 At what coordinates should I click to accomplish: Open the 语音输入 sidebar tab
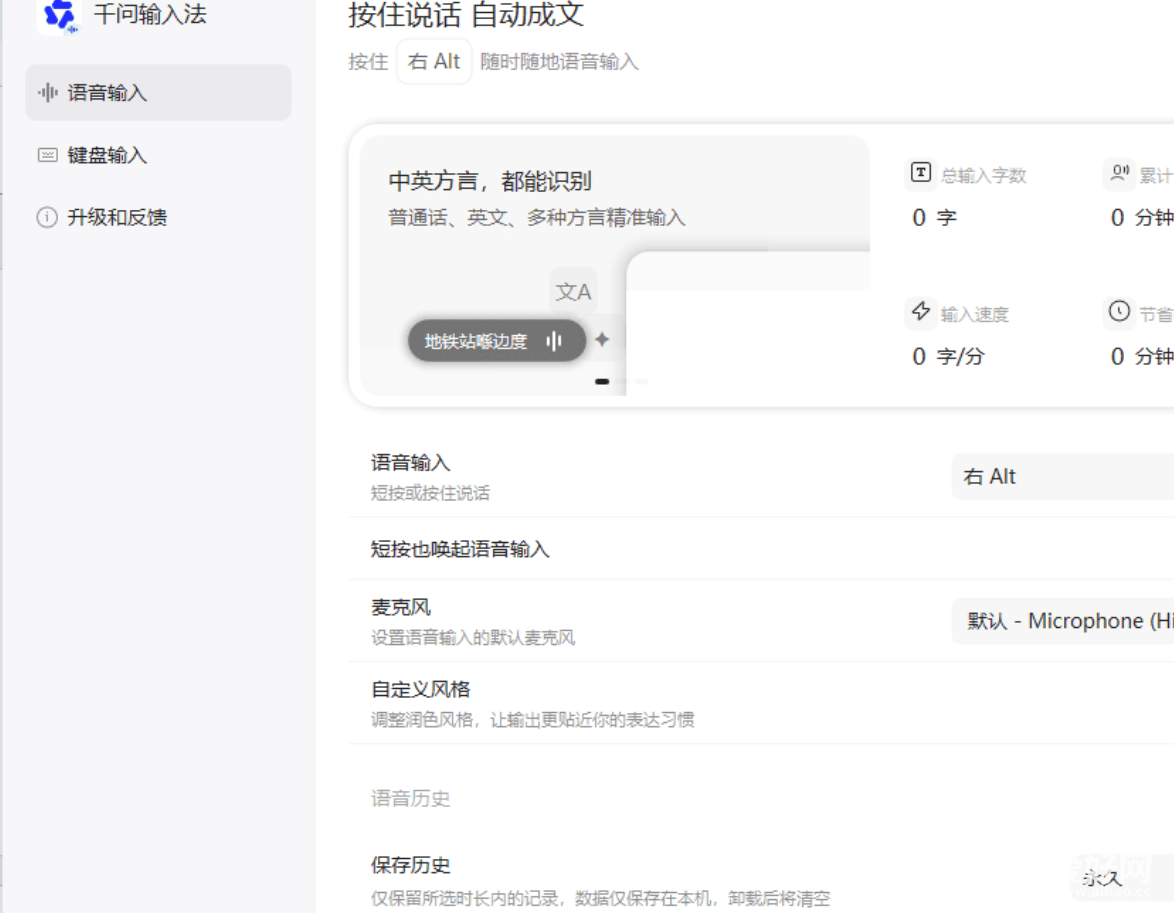pyautogui.click(x=158, y=93)
